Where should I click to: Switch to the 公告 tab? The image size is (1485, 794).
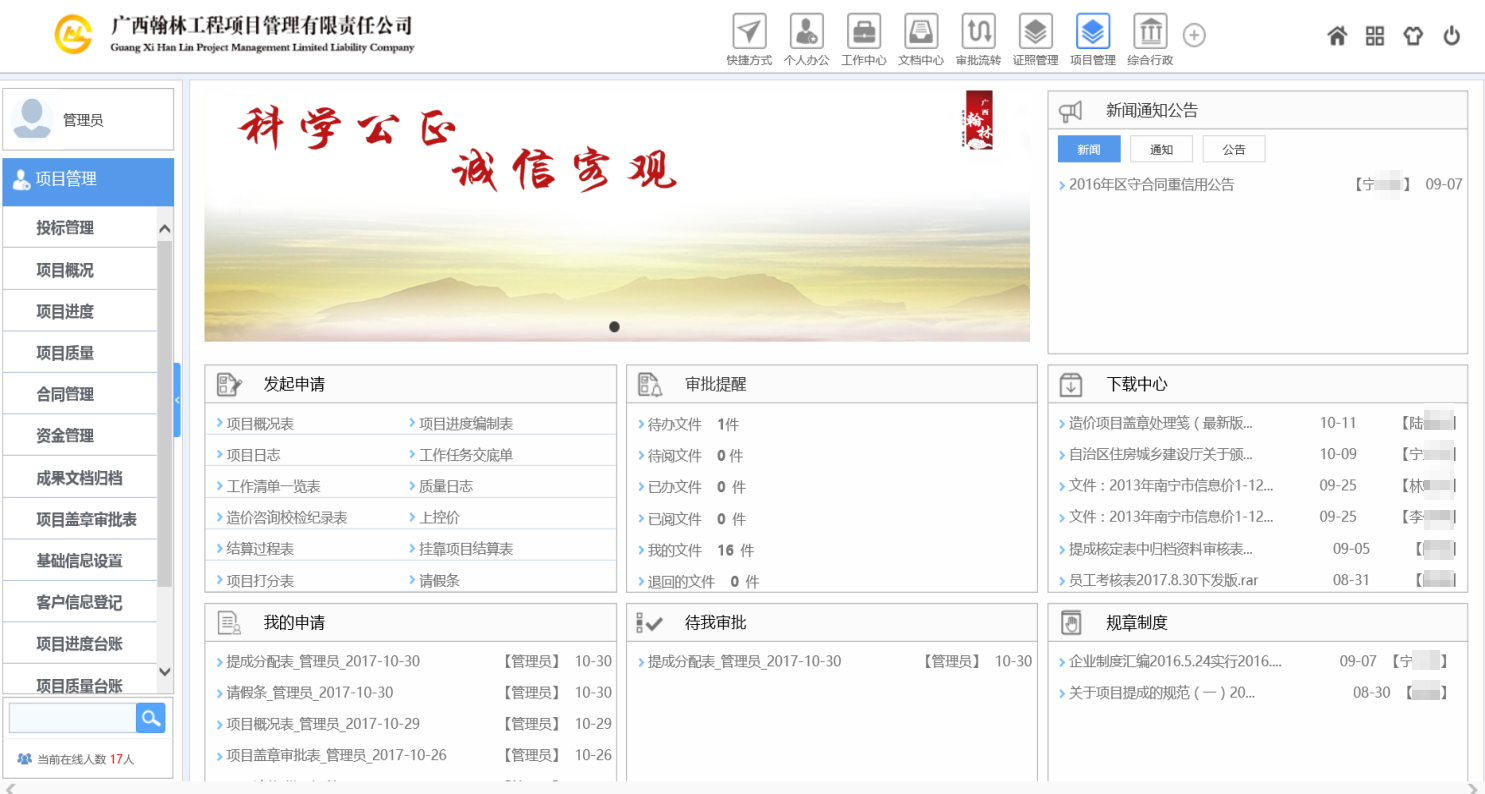pyautogui.click(x=1233, y=149)
